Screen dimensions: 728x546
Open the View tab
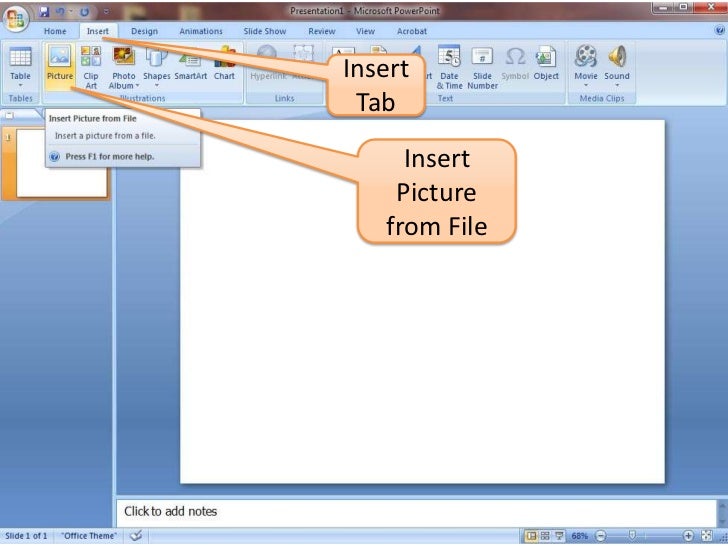(x=365, y=31)
